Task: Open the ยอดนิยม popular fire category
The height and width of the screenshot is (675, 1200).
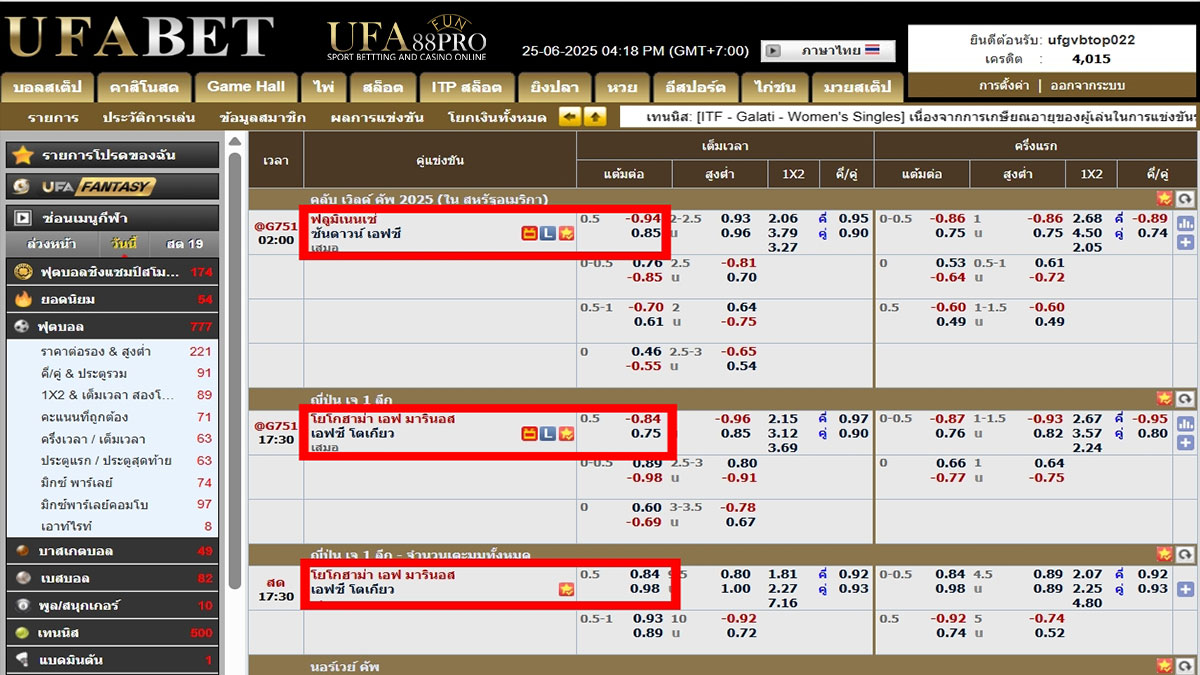Action: click(112, 299)
